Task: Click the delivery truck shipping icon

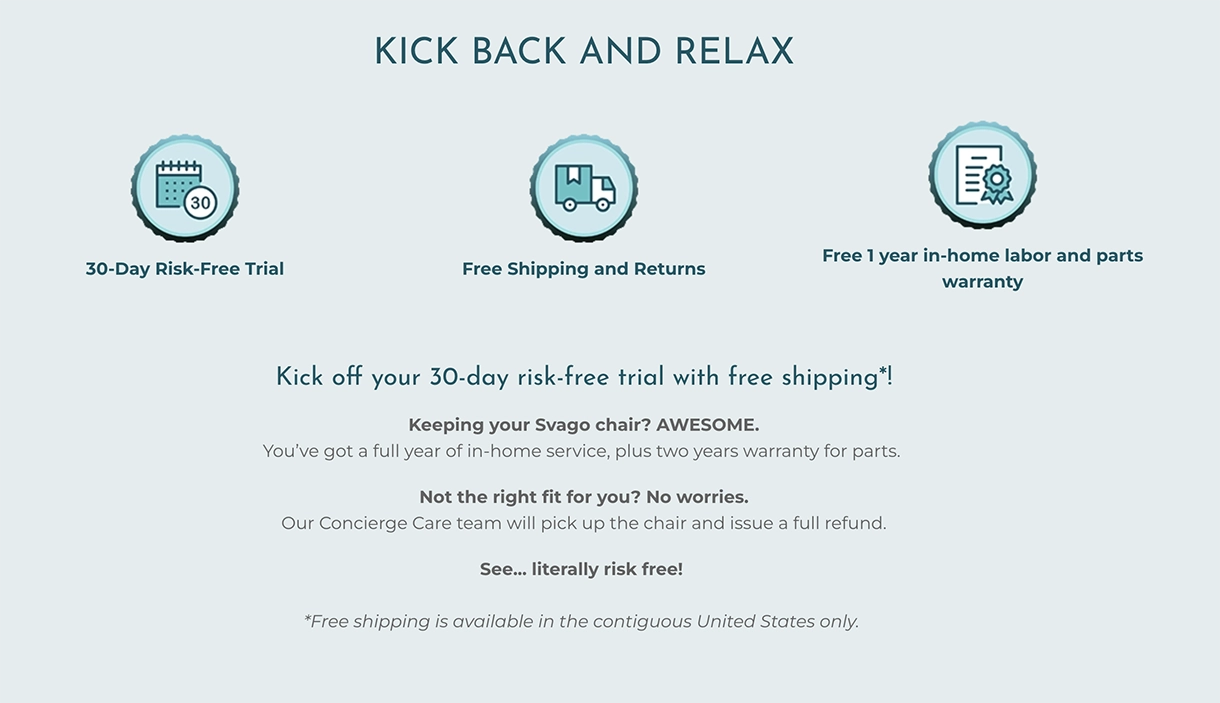Action: (x=584, y=188)
